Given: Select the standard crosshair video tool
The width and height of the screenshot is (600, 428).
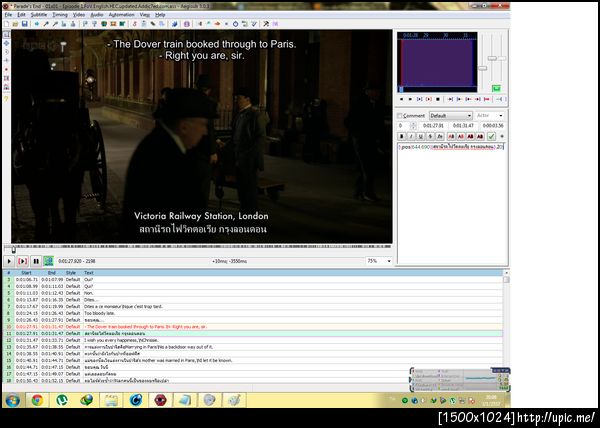Looking at the screenshot, I should pos(7,34).
